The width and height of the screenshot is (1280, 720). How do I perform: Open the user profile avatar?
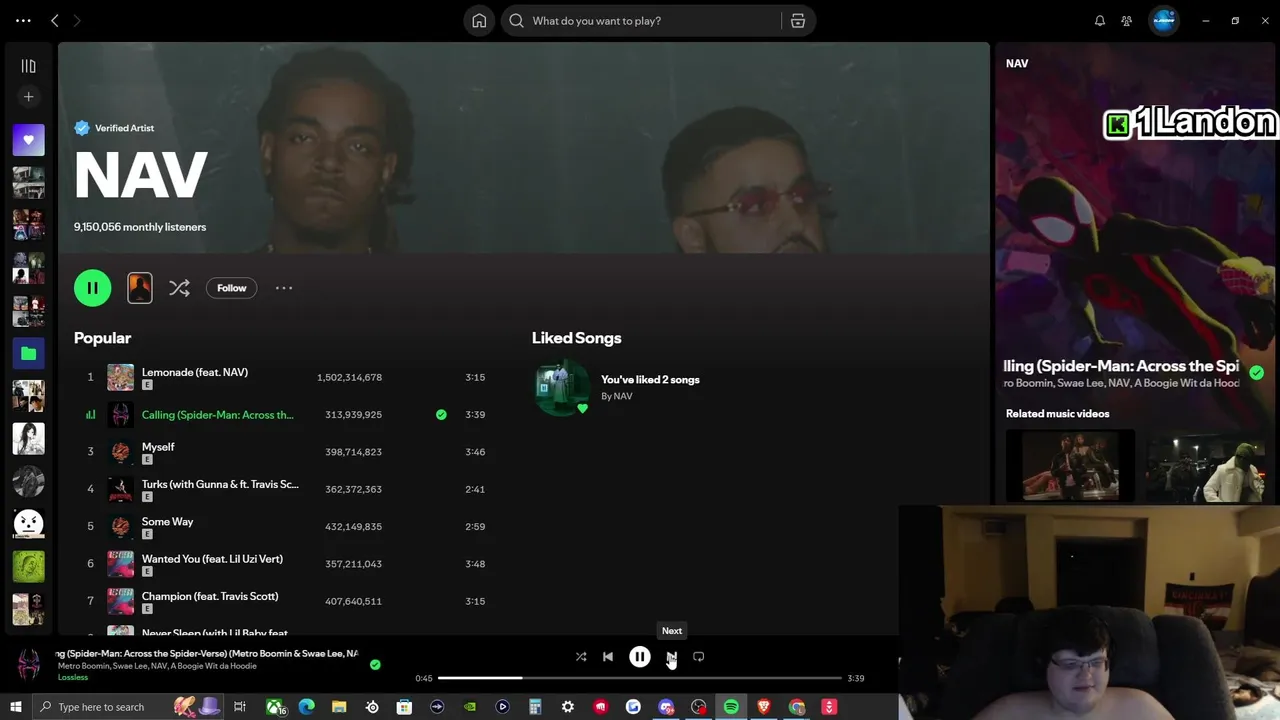click(x=1164, y=21)
